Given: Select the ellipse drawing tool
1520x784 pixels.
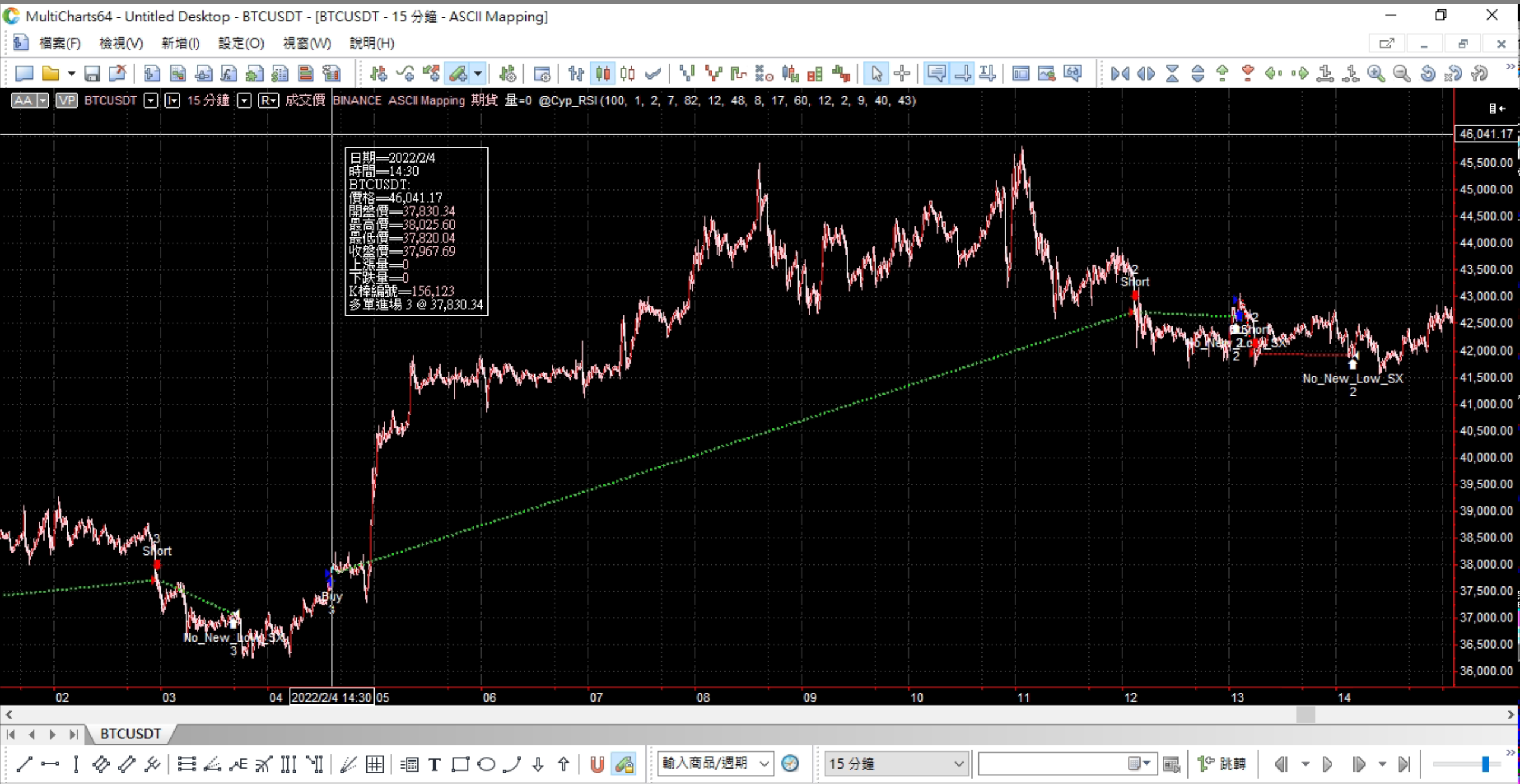Looking at the screenshot, I should (486, 764).
